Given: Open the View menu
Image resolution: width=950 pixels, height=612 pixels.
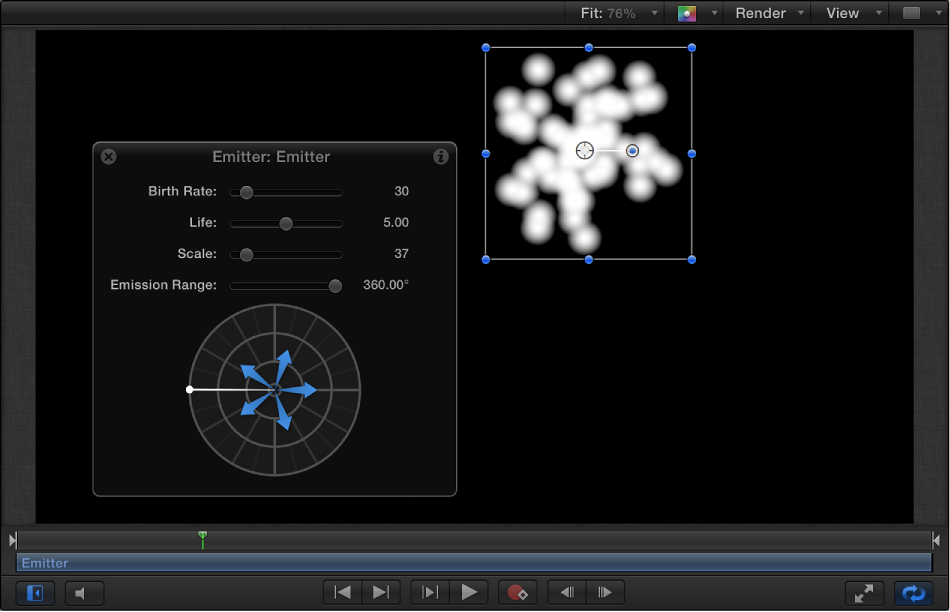Looking at the screenshot, I should pyautogui.click(x=846, y=13).
